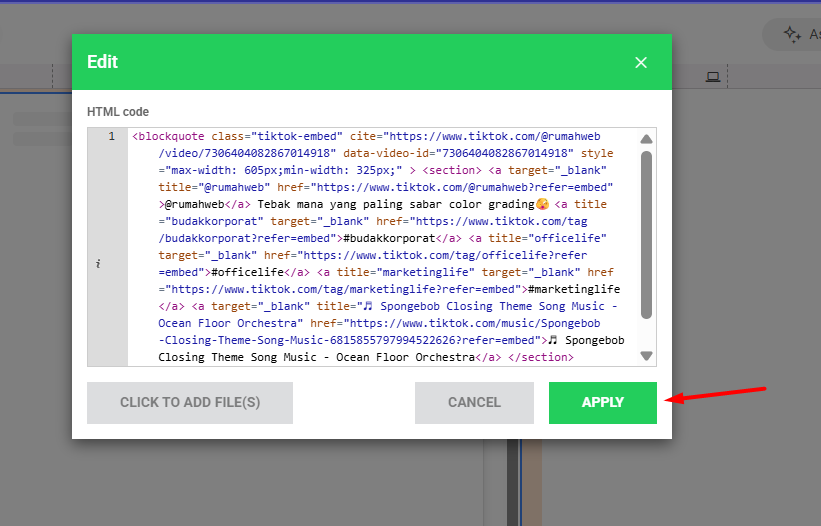Image resolution: width=821 pixels, height=526 pixels.
Task: Click the #officelife hashtag in the code
Action: [245, 272]
